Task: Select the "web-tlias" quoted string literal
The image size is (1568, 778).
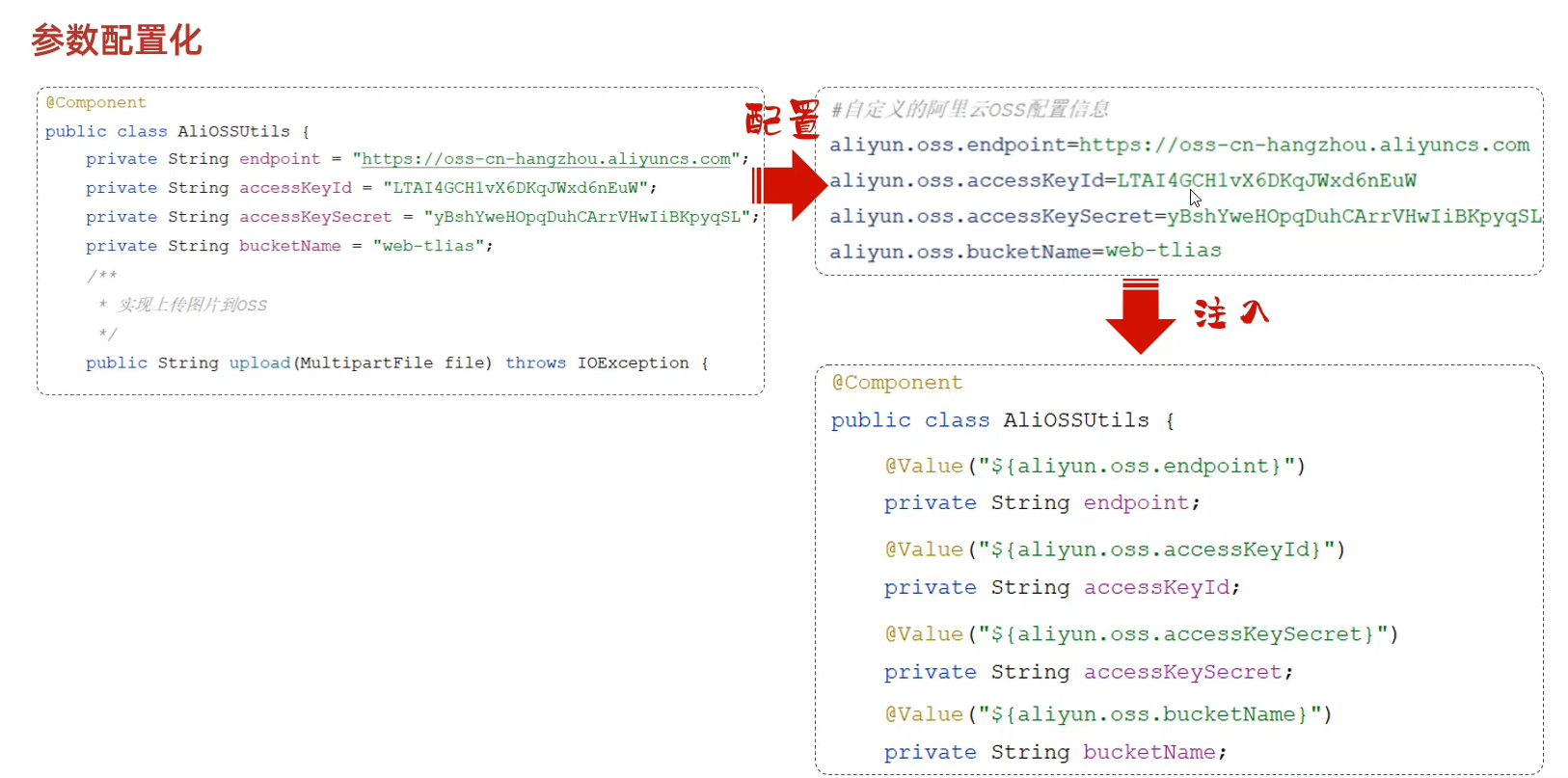Action: [428, 246]
